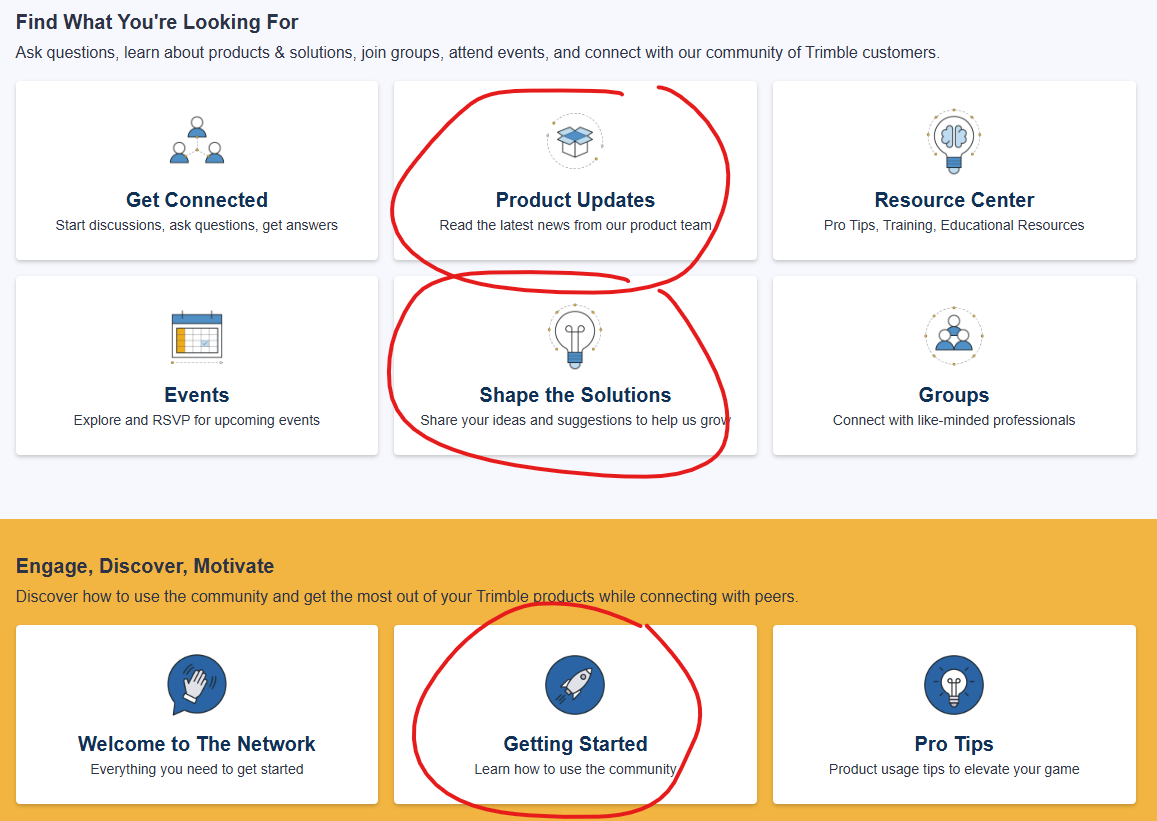1157x821 pixels.
Task: Click the Groups people circle icon
Action: (954, 335)
